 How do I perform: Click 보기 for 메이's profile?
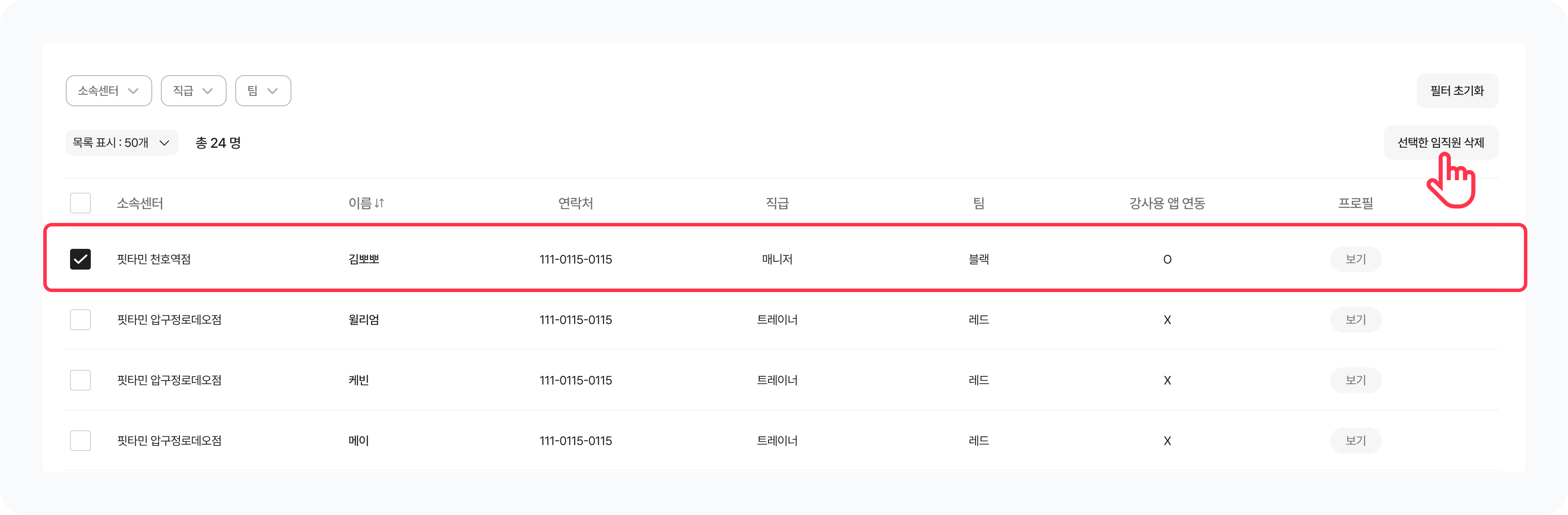click(x=1355, y=440)
